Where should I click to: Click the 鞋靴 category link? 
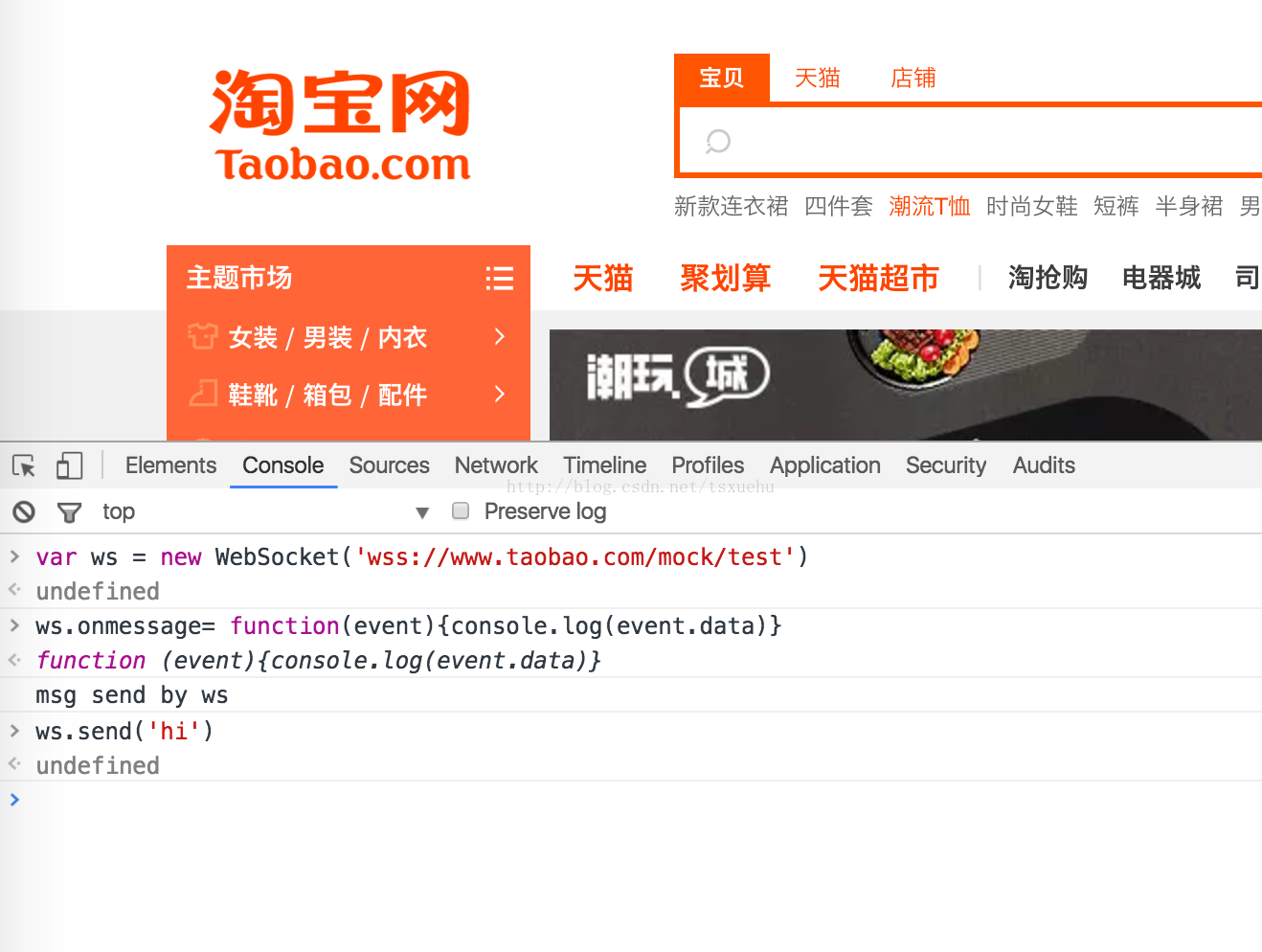click(253, 395)
